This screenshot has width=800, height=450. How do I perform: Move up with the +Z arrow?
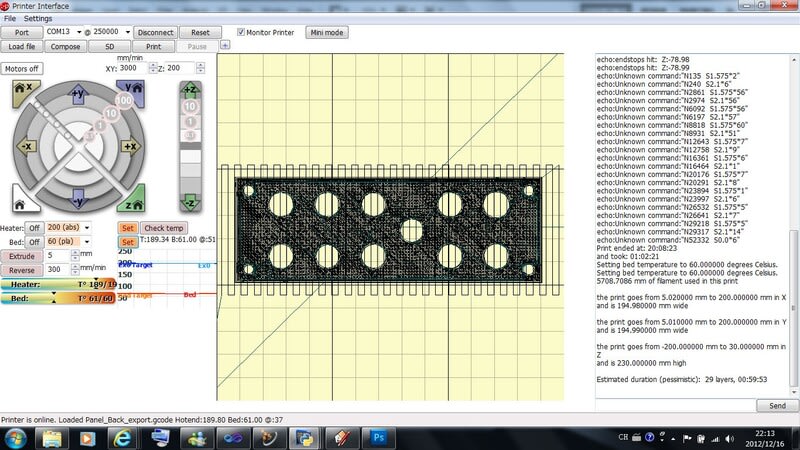click(190, 90)
